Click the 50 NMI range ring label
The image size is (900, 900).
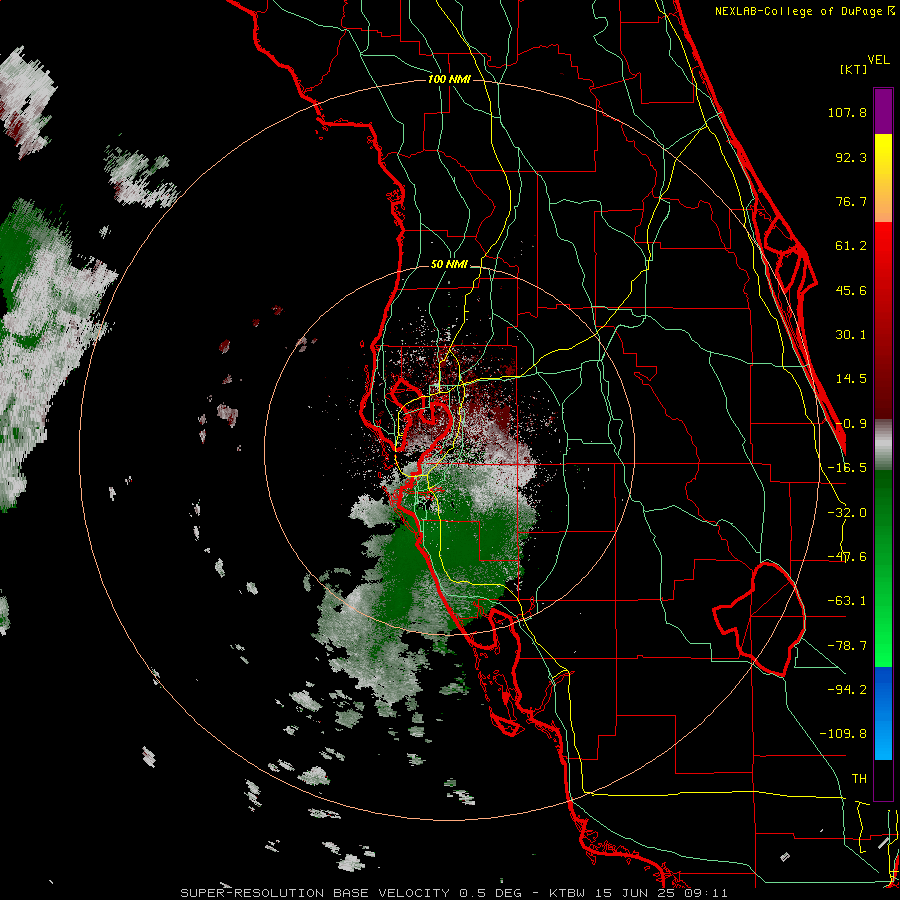tap(449, 264)
